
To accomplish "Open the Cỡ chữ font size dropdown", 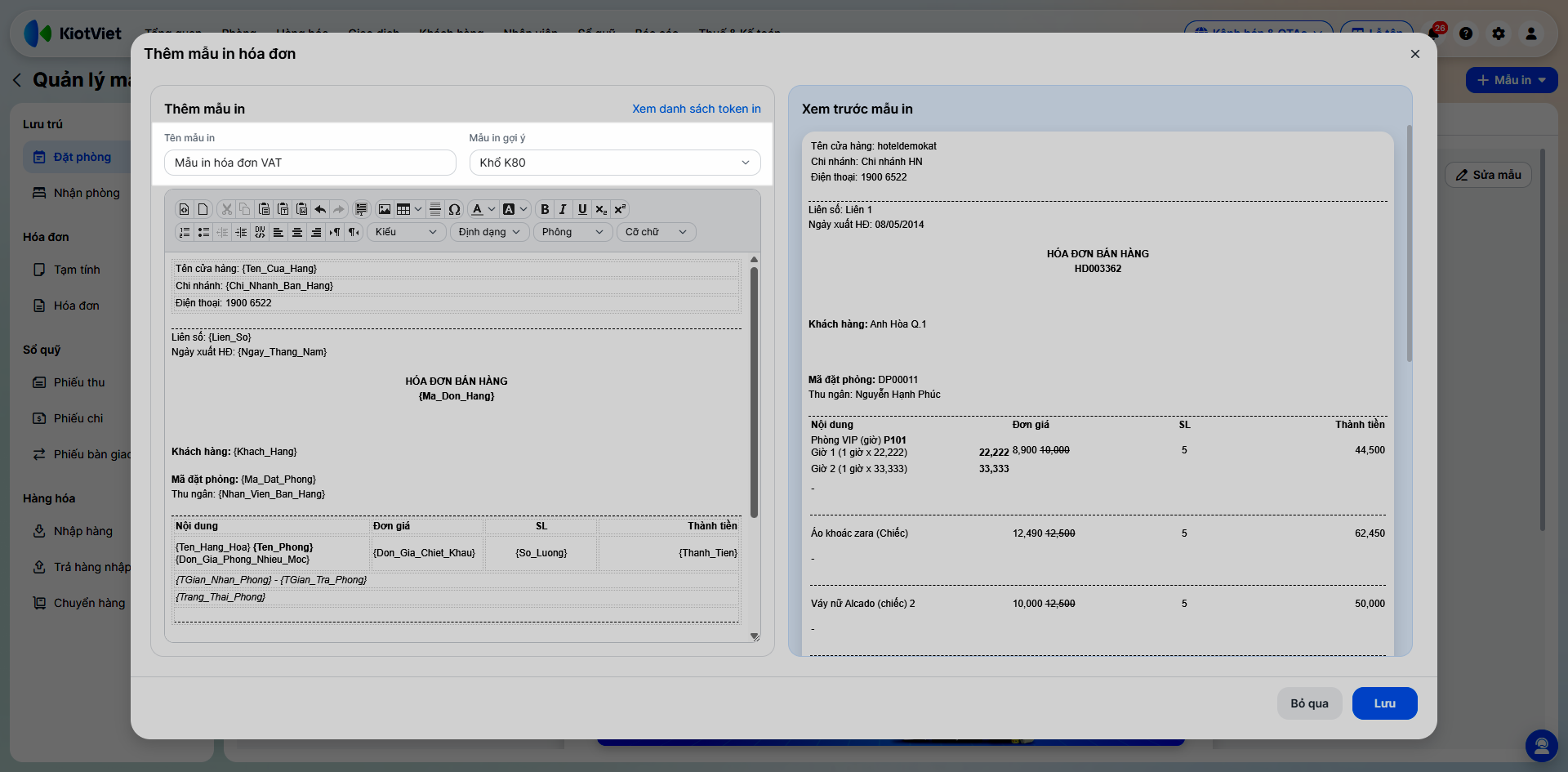I will coord(657,232).
